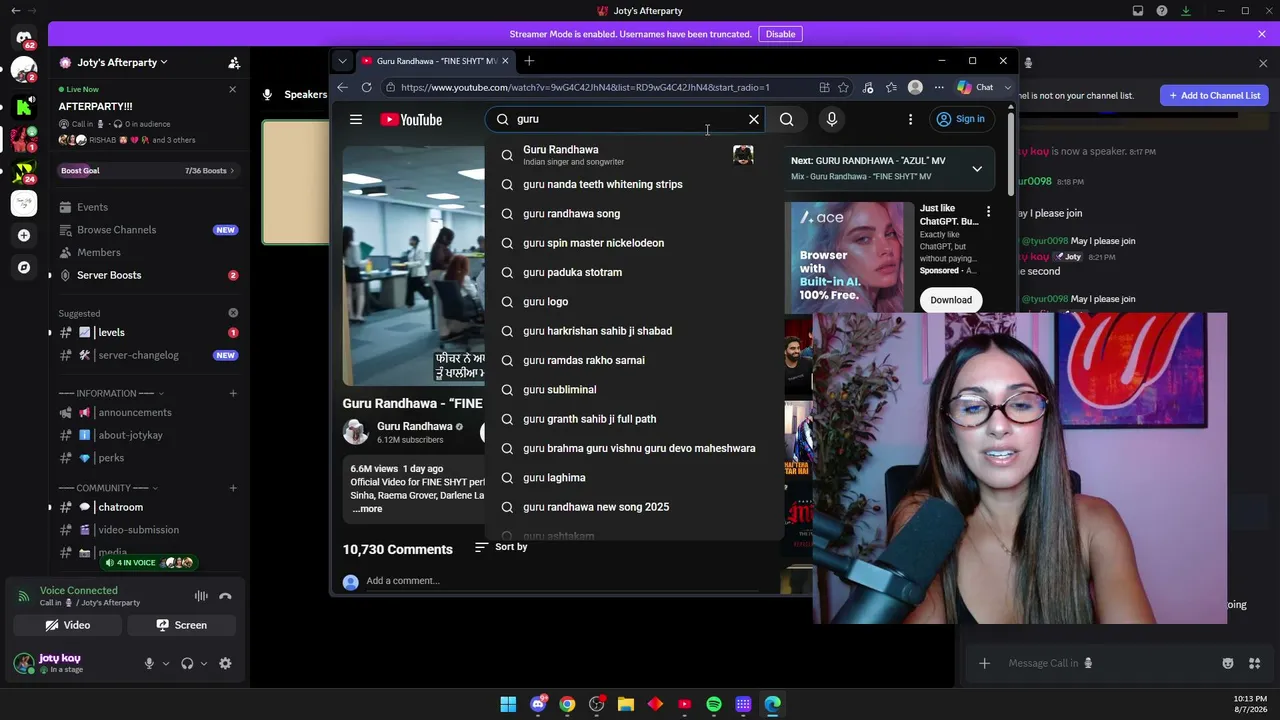Show more of video description
The height and width of the screenshot is (720, 1280).
(367, 509)
